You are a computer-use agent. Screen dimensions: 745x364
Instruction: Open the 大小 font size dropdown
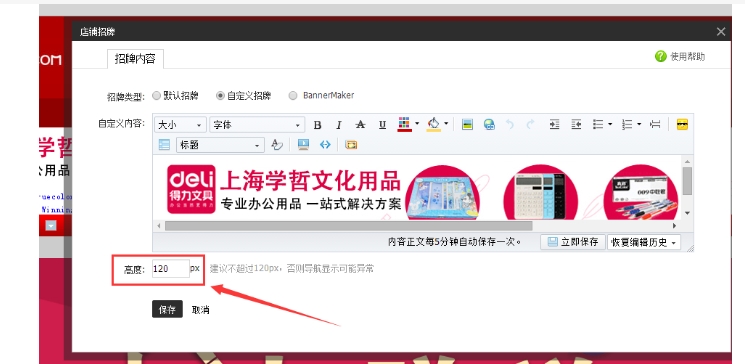[x=181, y=125]
